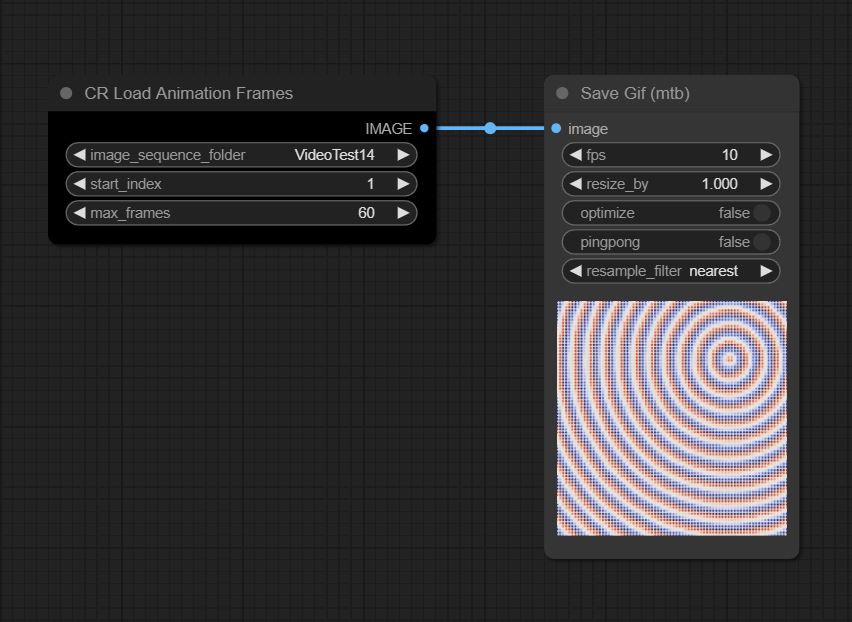Select previous resample_filter option
Image resolution: width=852 pixels, height=622 pixels.
tap(575, 271)
